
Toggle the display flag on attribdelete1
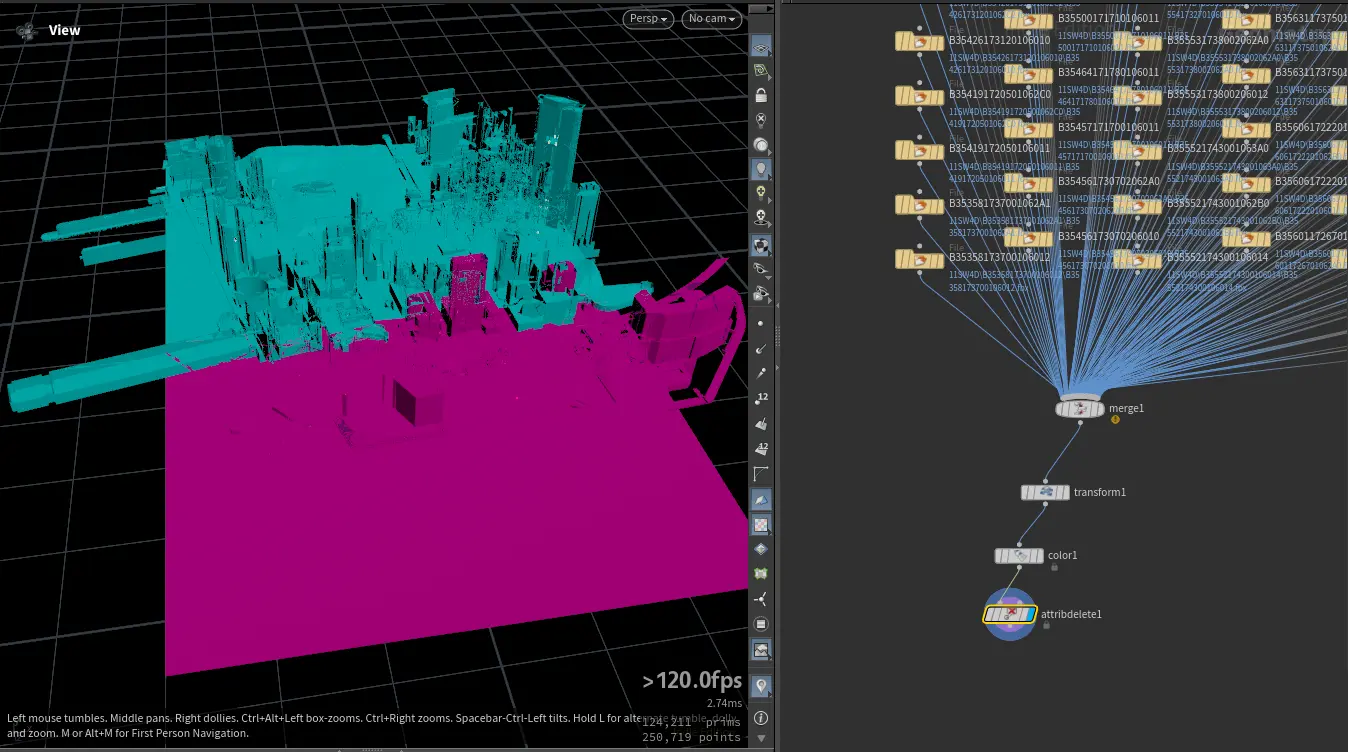(x=1029, y=614)
